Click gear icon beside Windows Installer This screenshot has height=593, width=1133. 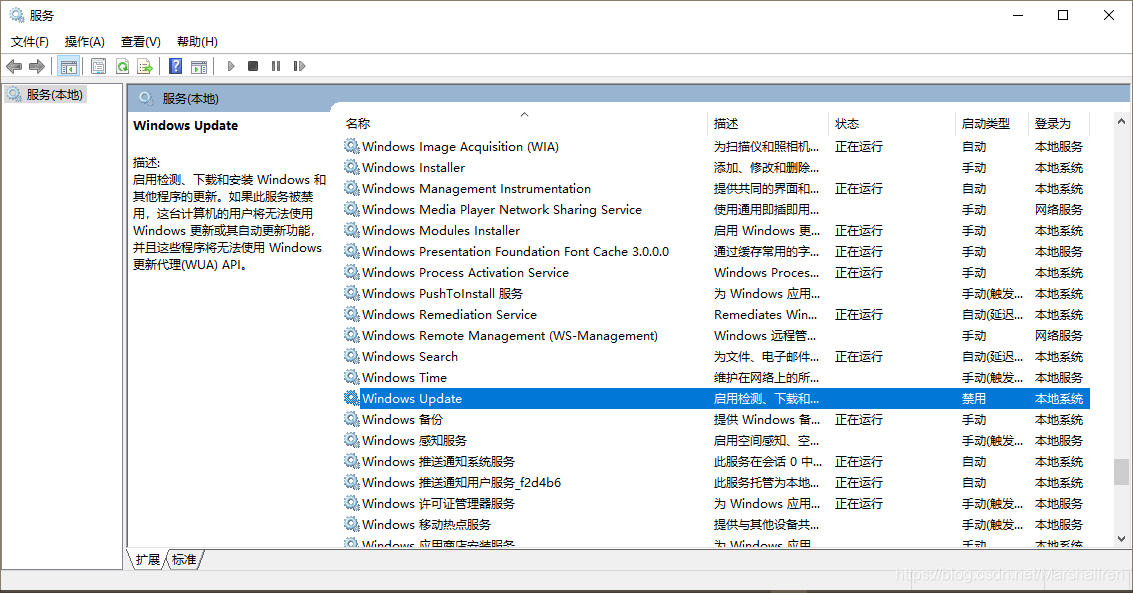pos(351,168)
